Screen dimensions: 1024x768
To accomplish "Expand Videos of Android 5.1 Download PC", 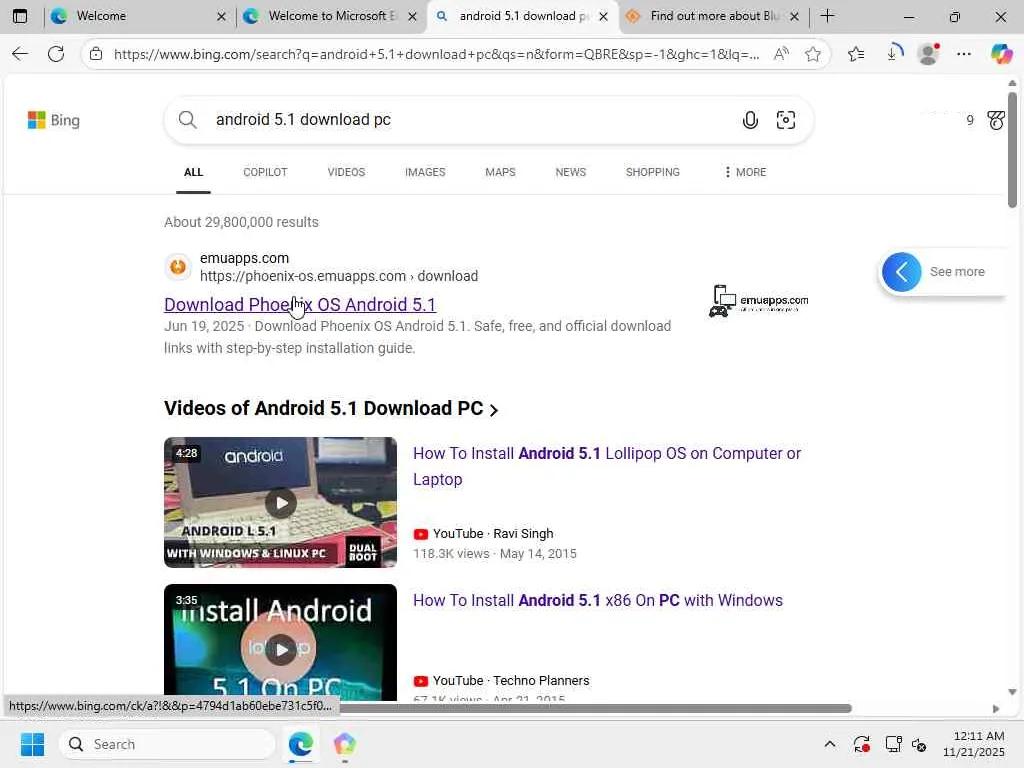I will (331, 408).
